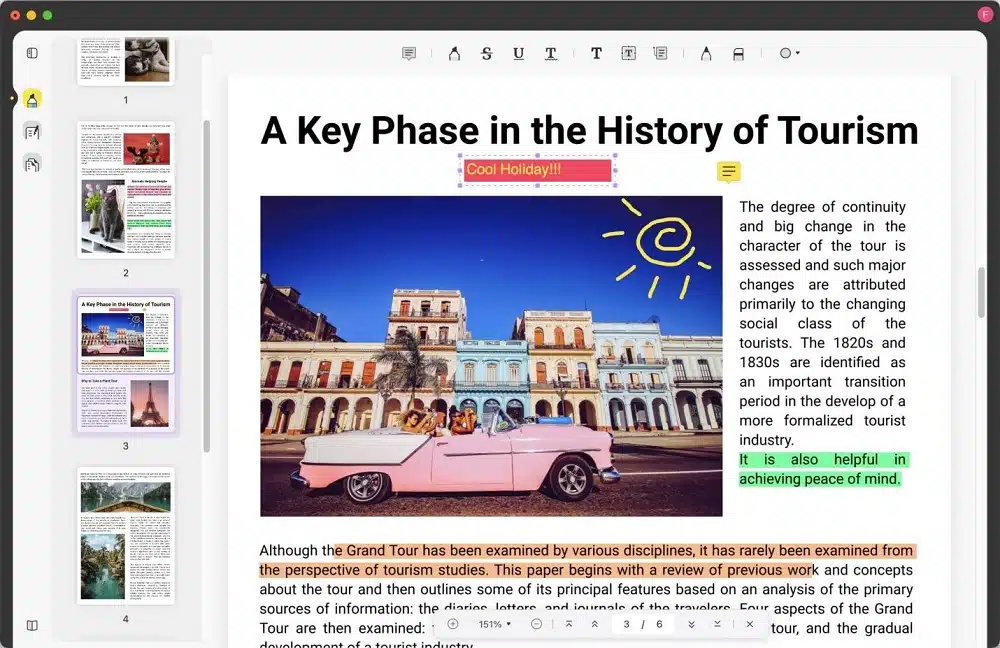Select page 2 thumbnail in sidebar
Screen dimensions: 1000x648
point(125,192)
